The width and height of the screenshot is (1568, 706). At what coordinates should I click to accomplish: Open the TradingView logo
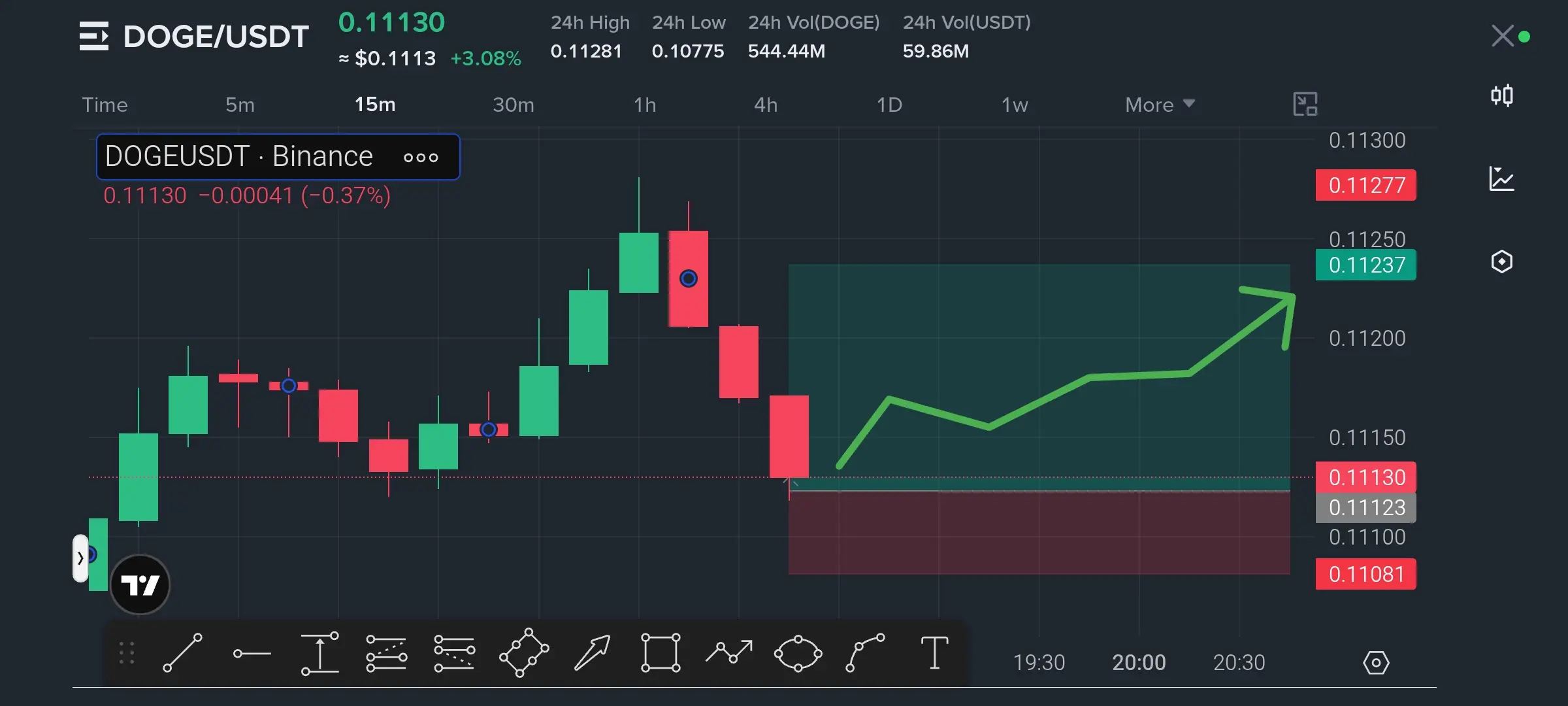pos(140,584)
